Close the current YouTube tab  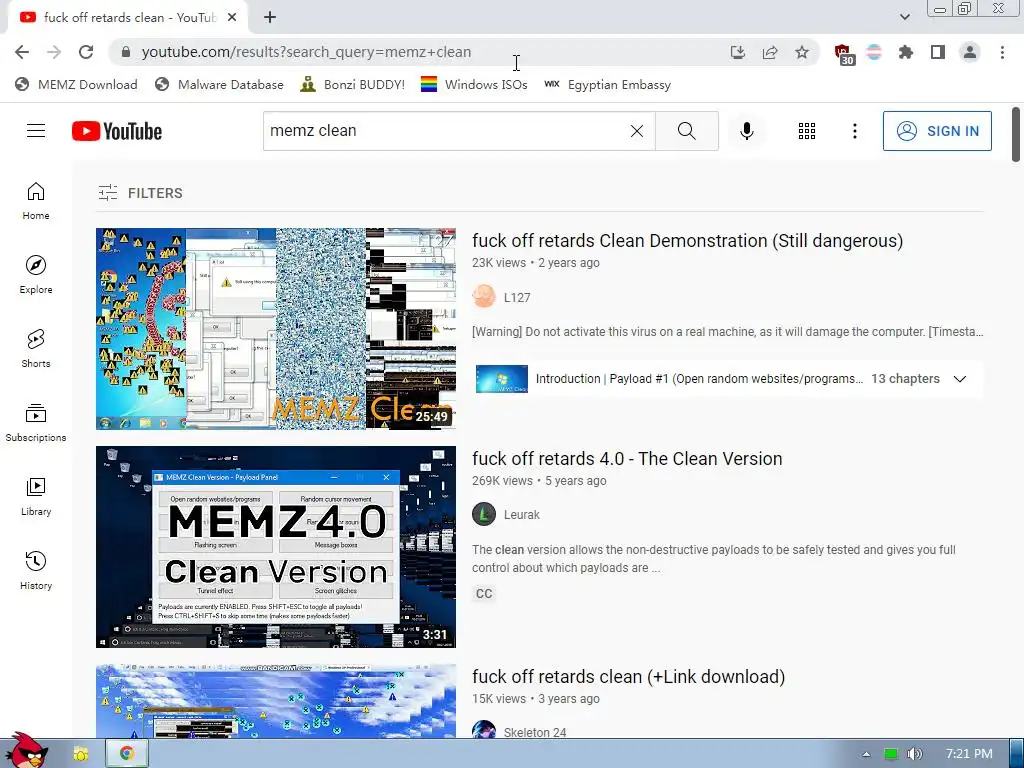(232, 18)
